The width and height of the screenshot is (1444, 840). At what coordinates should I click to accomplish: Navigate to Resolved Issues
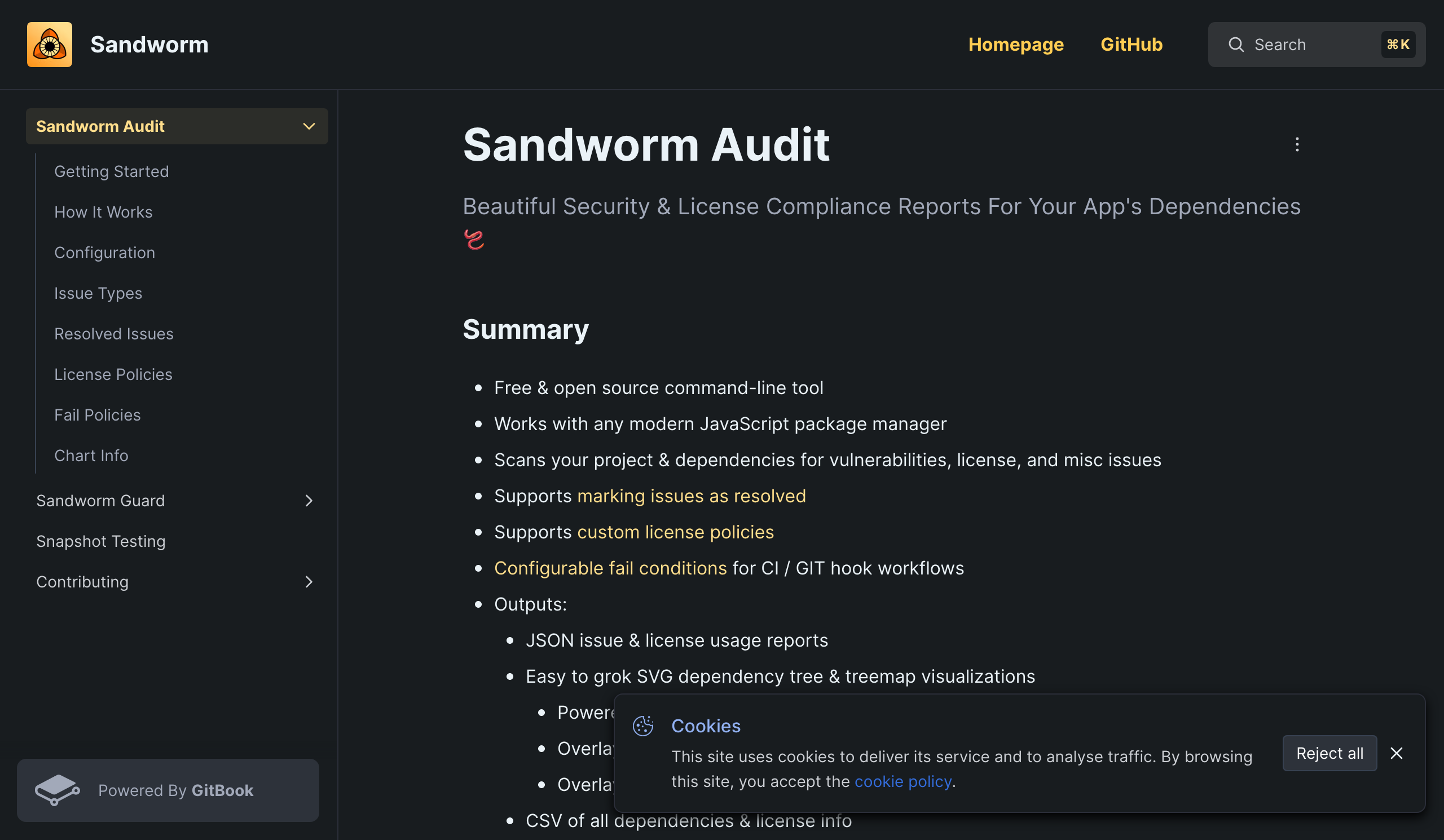114,334
